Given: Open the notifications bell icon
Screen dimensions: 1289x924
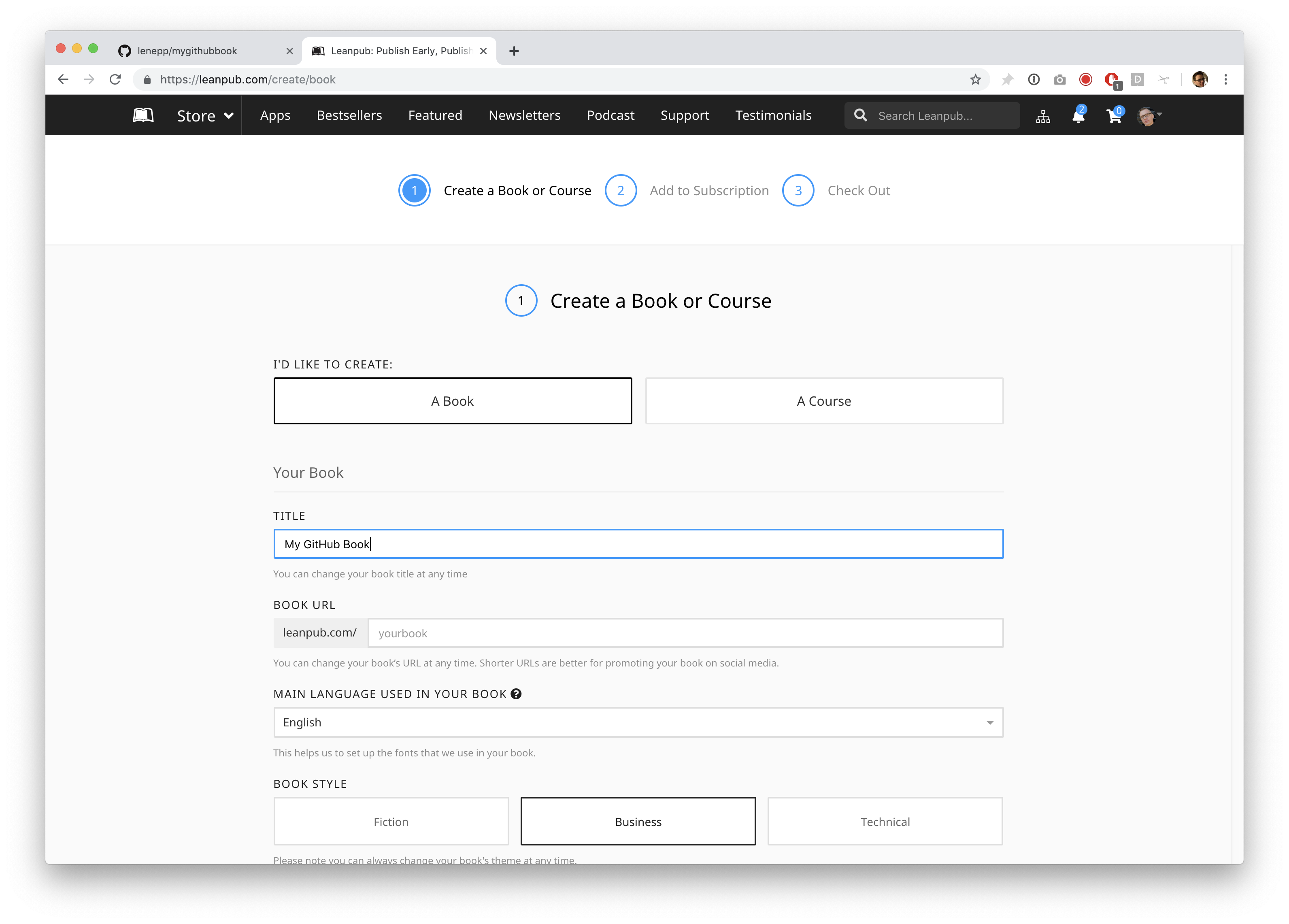Looking at the screenshot, I should click(x=1078, y=115).
